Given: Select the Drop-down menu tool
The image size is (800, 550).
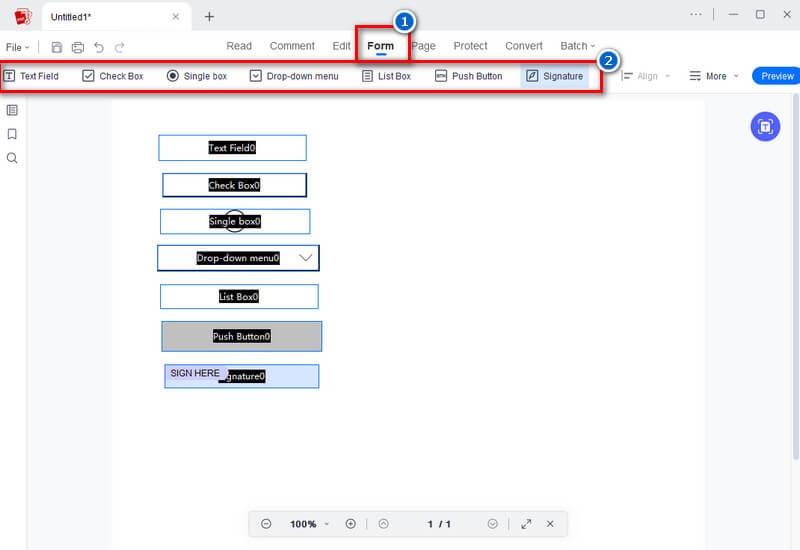Looking at the screenshot, I should (294, 76).
